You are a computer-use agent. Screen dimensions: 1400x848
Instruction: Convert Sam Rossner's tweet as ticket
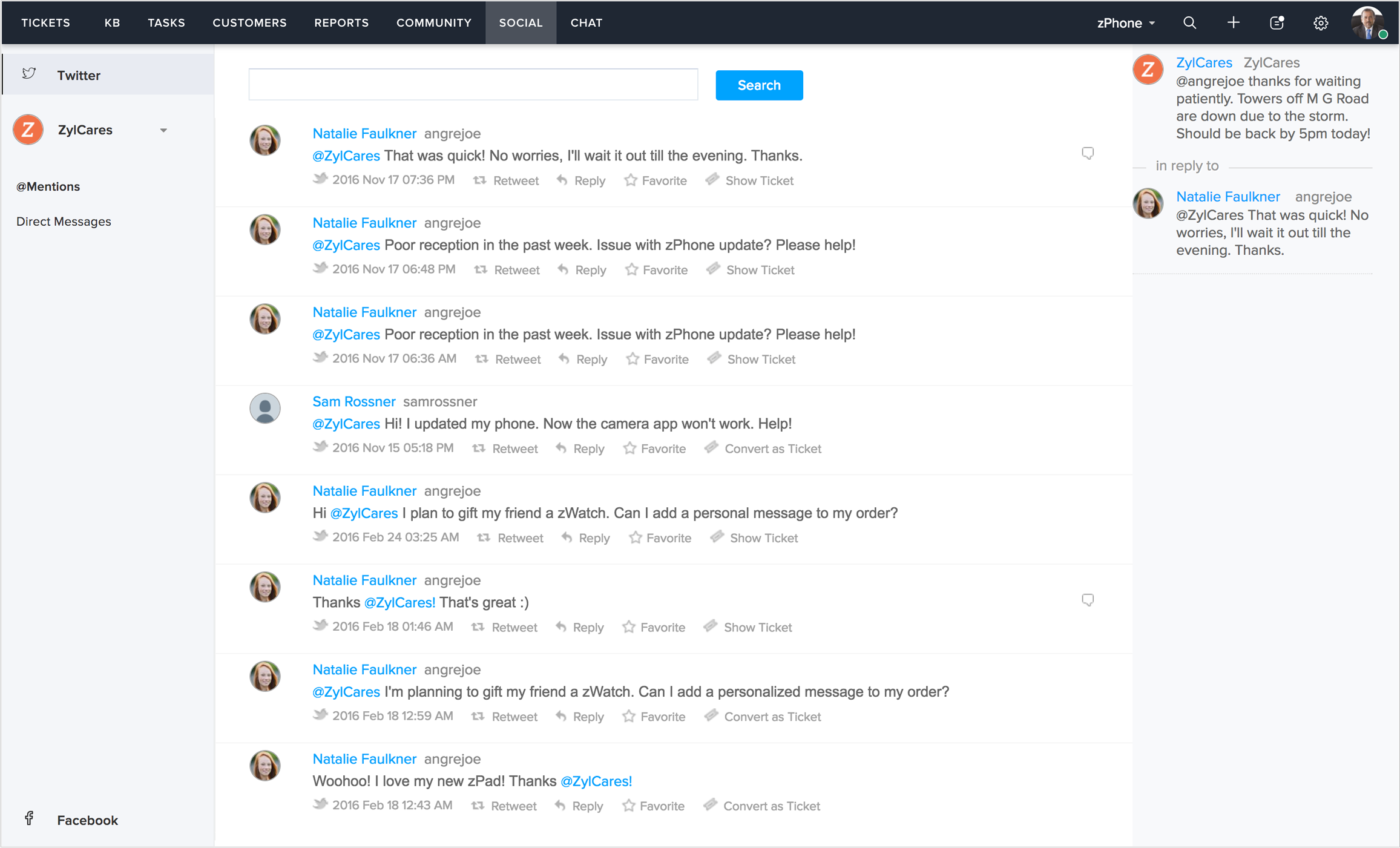click(x=763, y=449)
